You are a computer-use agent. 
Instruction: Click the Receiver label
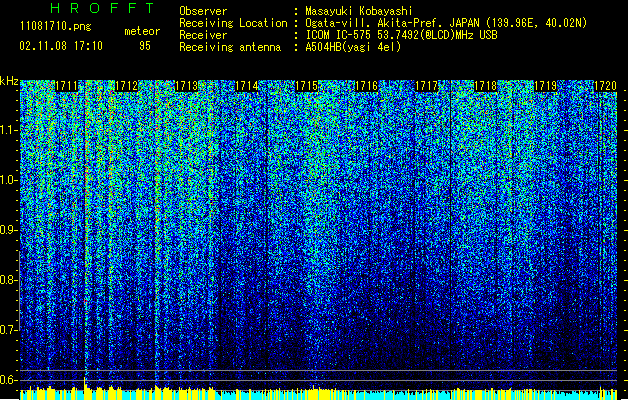point(203,35)
